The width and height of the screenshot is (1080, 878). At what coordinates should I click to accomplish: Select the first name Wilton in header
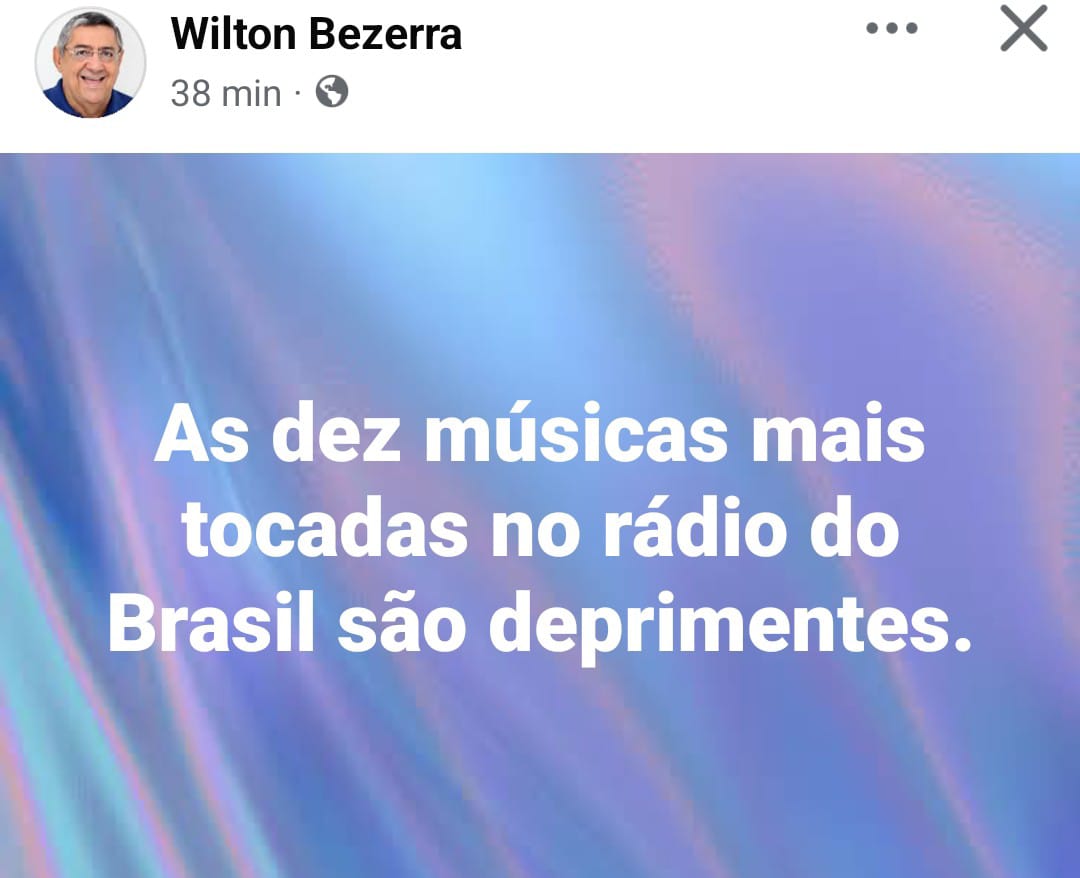pyautogui.click(x=233, y=33)
